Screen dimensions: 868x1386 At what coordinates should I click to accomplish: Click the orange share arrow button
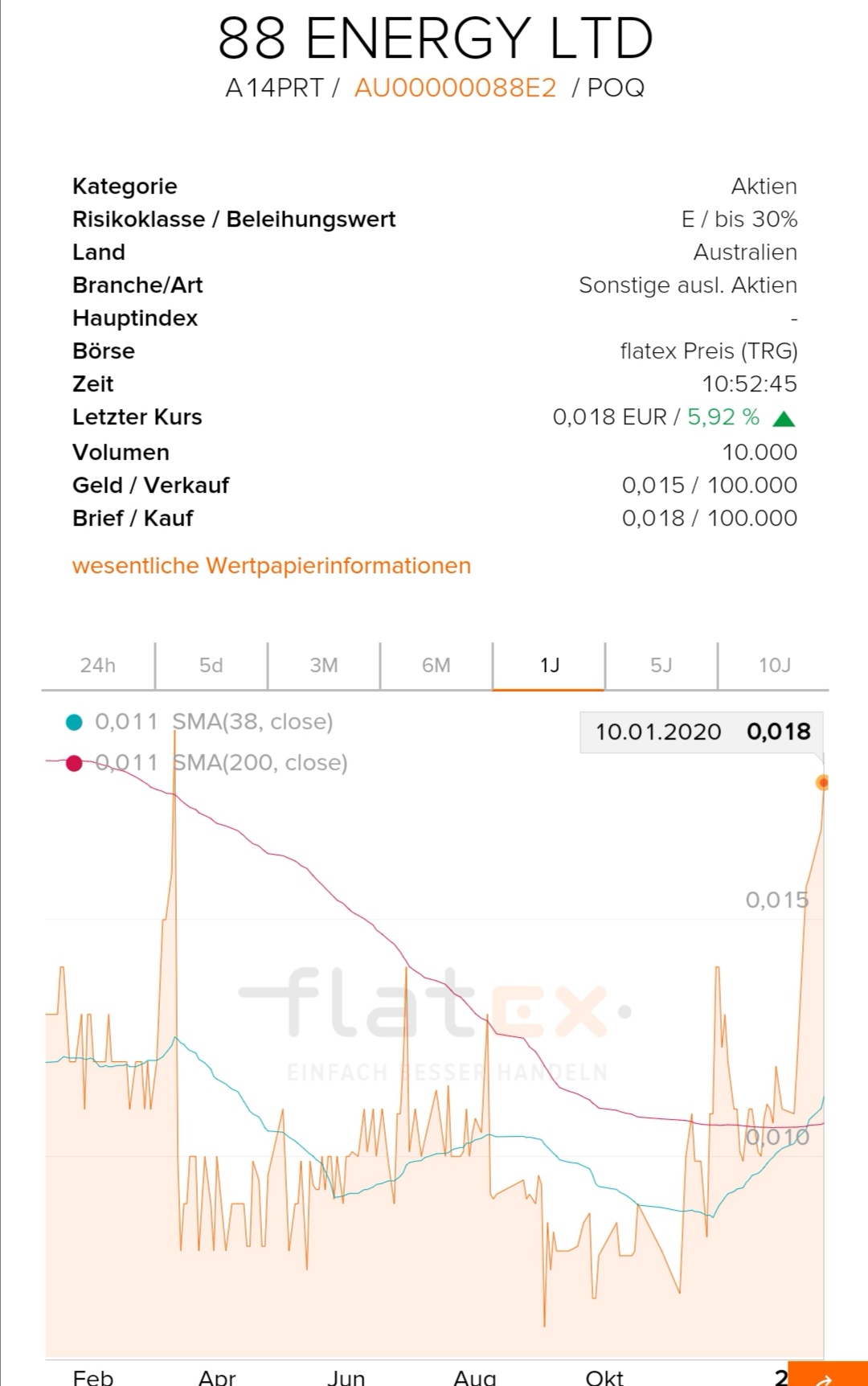point(828,1375)
